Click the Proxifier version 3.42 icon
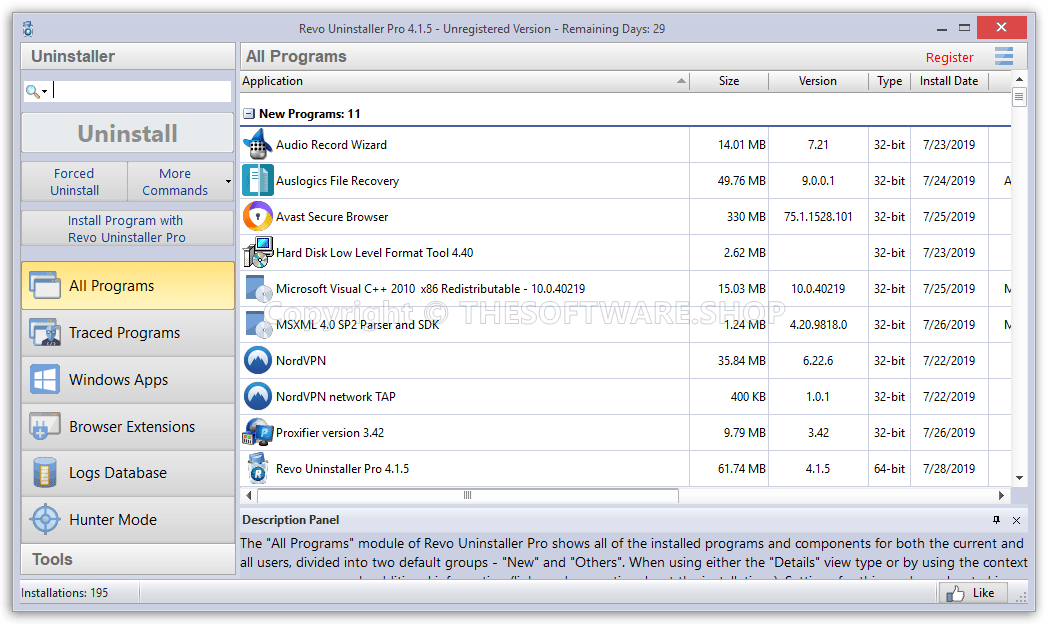 [258, 433]
